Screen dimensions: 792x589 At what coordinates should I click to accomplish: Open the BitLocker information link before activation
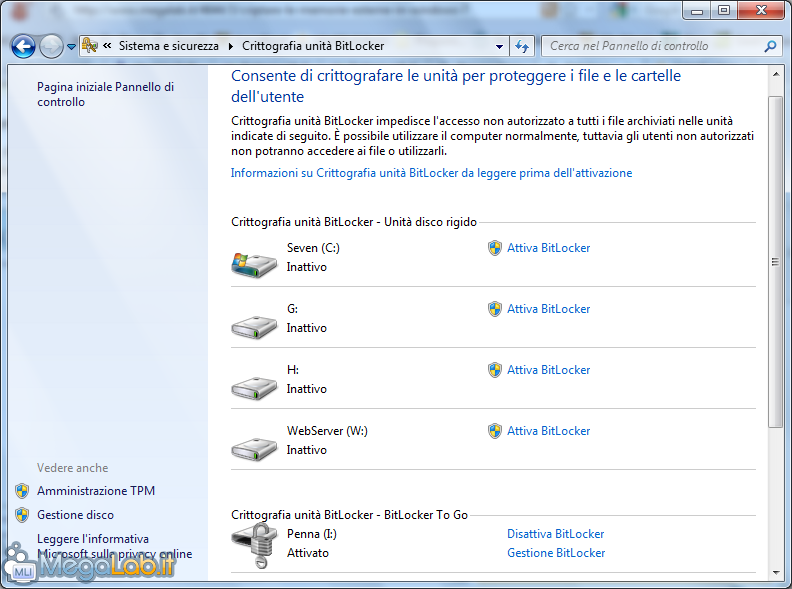coord(431,173)
